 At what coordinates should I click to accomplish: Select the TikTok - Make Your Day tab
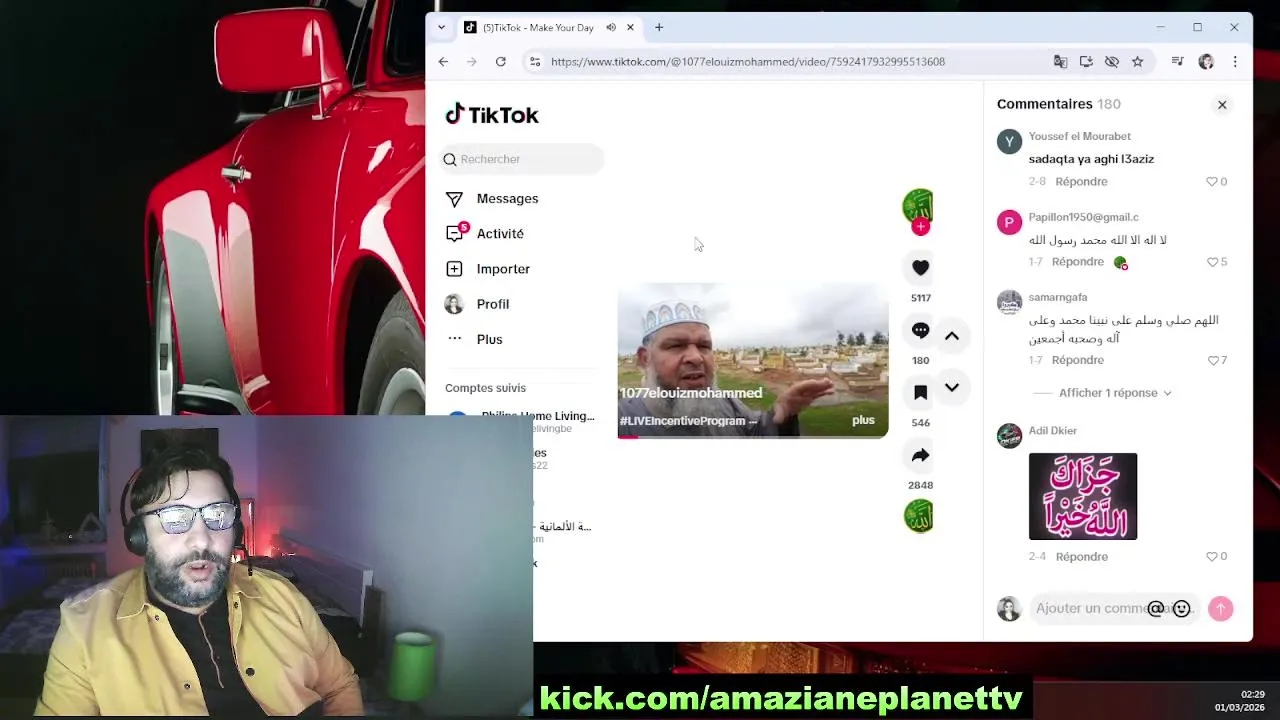coord(548,27)
